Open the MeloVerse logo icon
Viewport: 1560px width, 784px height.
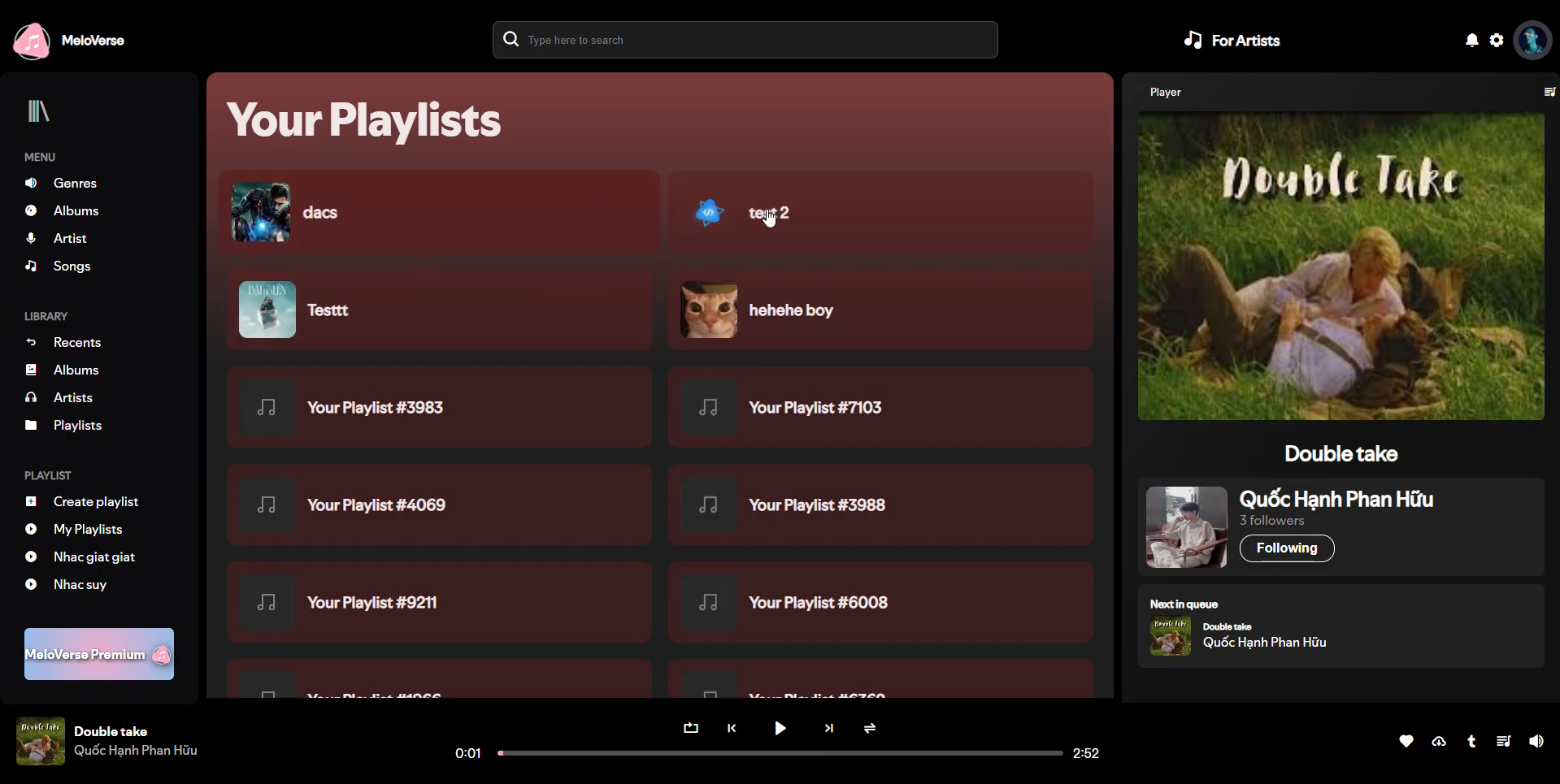point(32,40)
